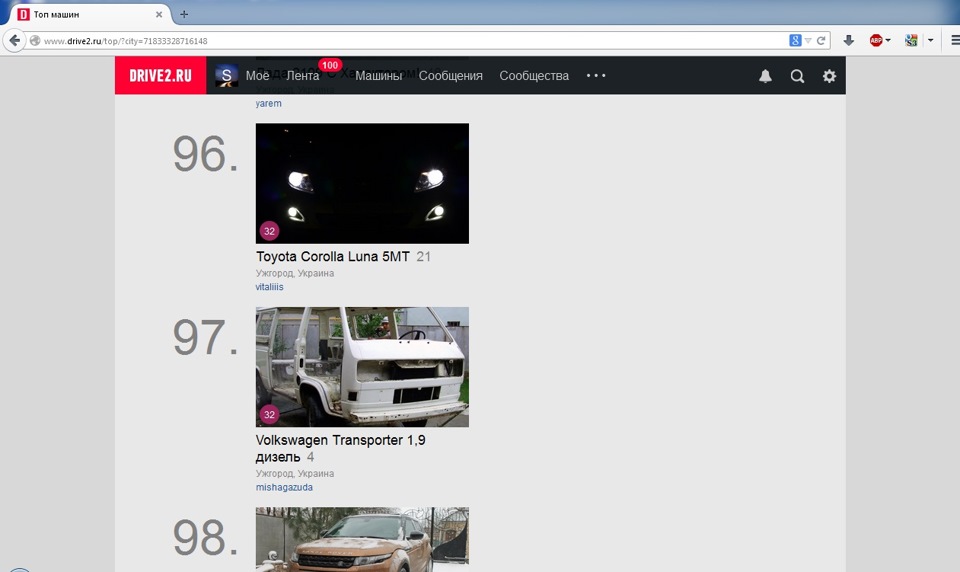Open the Volkswagen Transporter 1,9 дизель link

(x=340, y=448)
